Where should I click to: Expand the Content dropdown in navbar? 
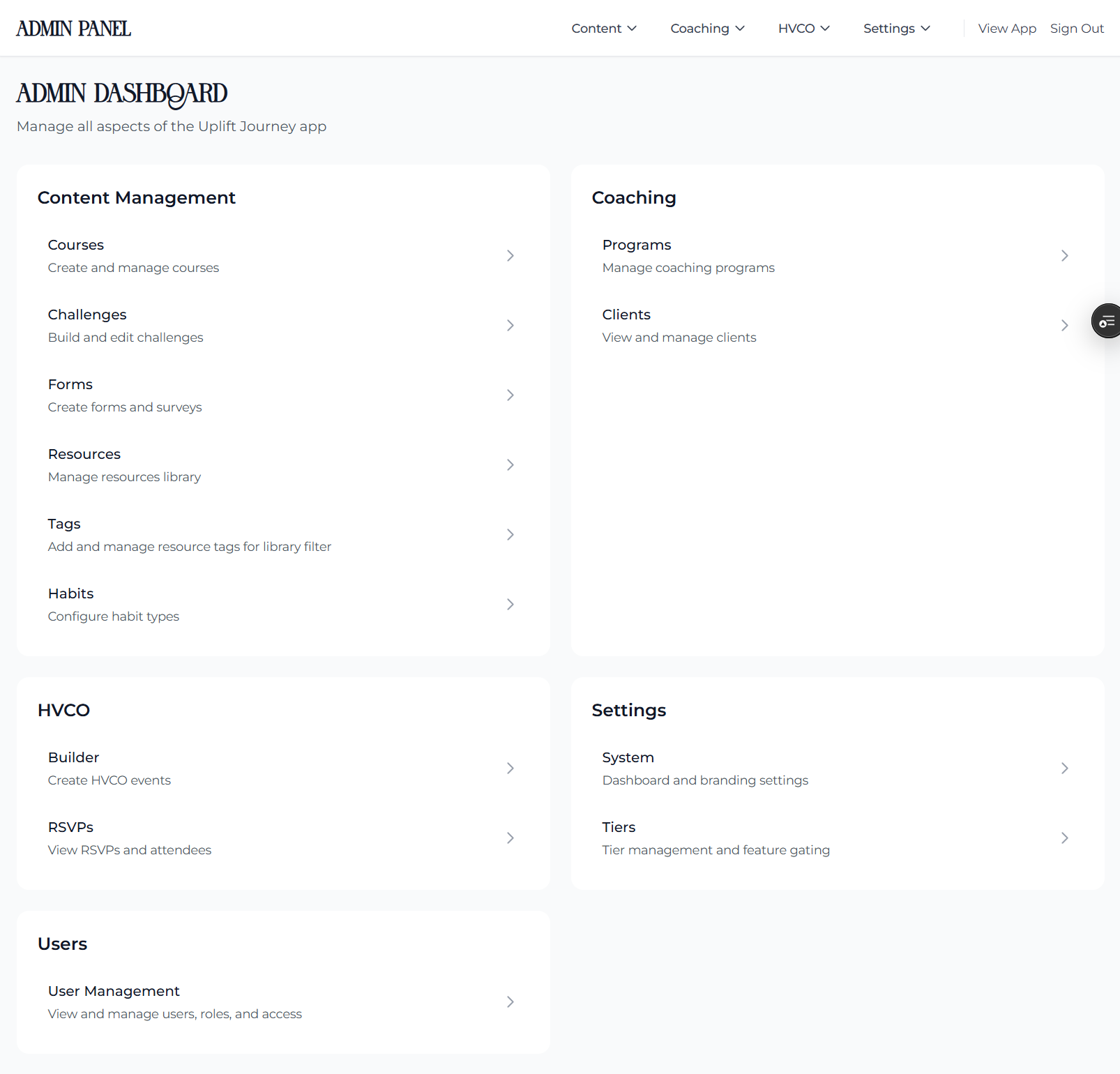(604, 29)
